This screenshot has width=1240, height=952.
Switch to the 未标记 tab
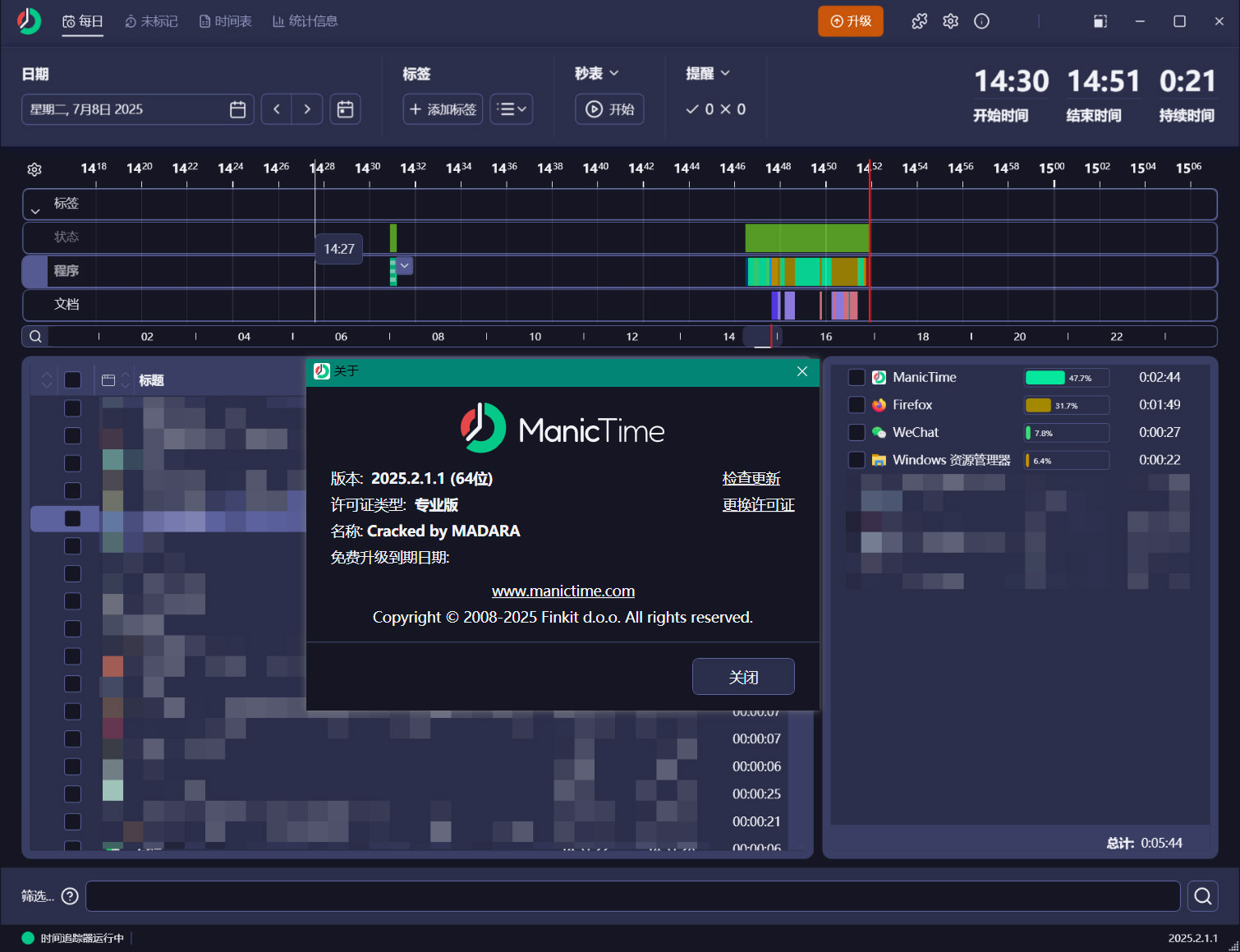[151, 21]
